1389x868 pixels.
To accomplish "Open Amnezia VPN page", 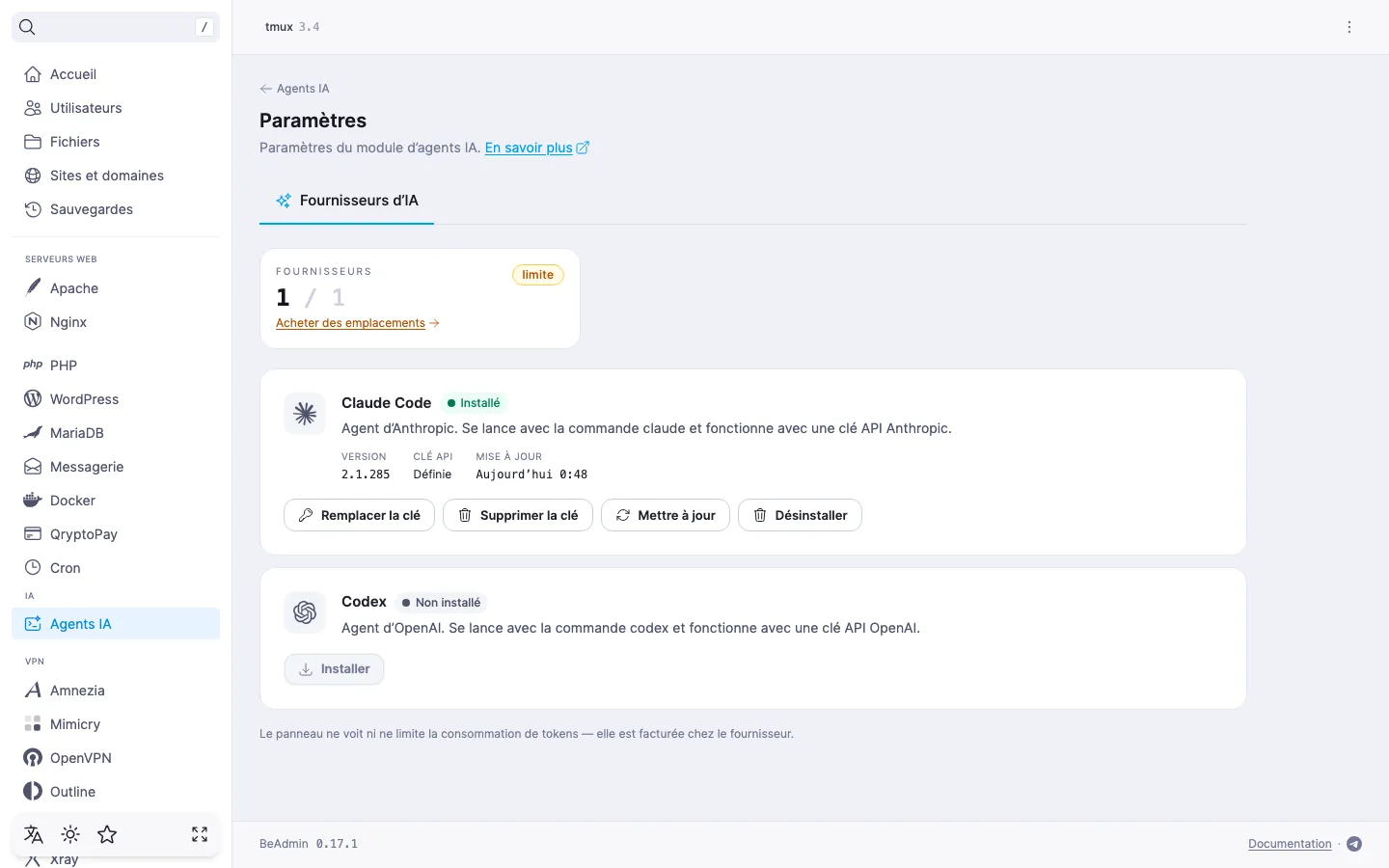I will point(116,691).
